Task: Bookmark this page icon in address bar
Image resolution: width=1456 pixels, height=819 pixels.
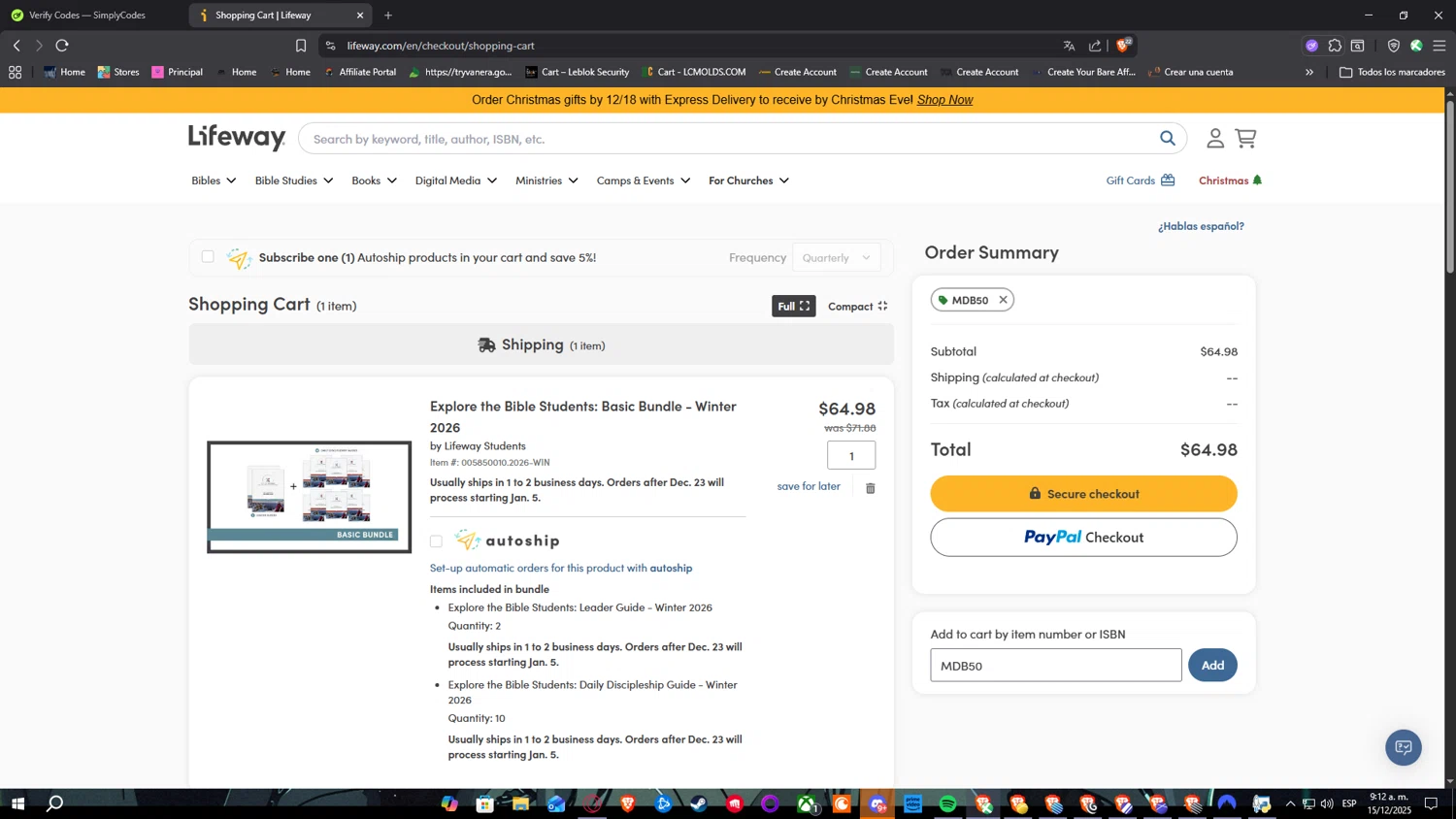Action: click(301, 46)
